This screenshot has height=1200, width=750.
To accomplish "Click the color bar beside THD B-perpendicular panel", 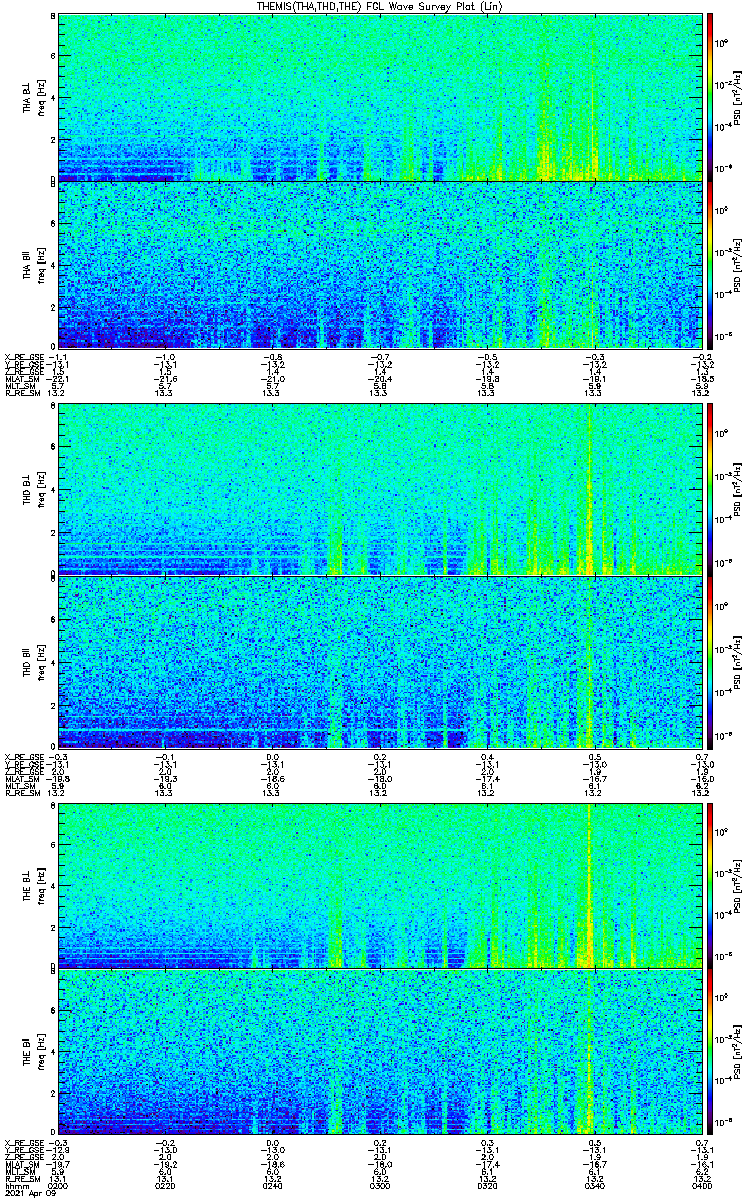I will (x=710, y=489).
